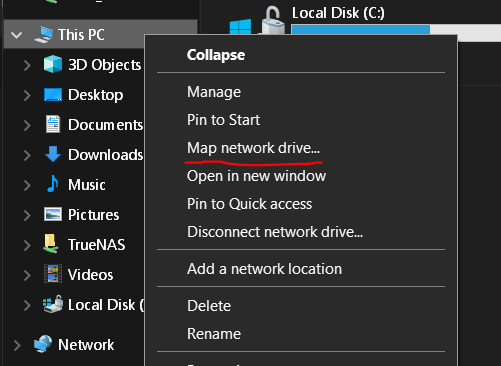The image size is (501, 366).
Task: Click the Music note icon
Action: pyautogui.click(x=53, y=184)
